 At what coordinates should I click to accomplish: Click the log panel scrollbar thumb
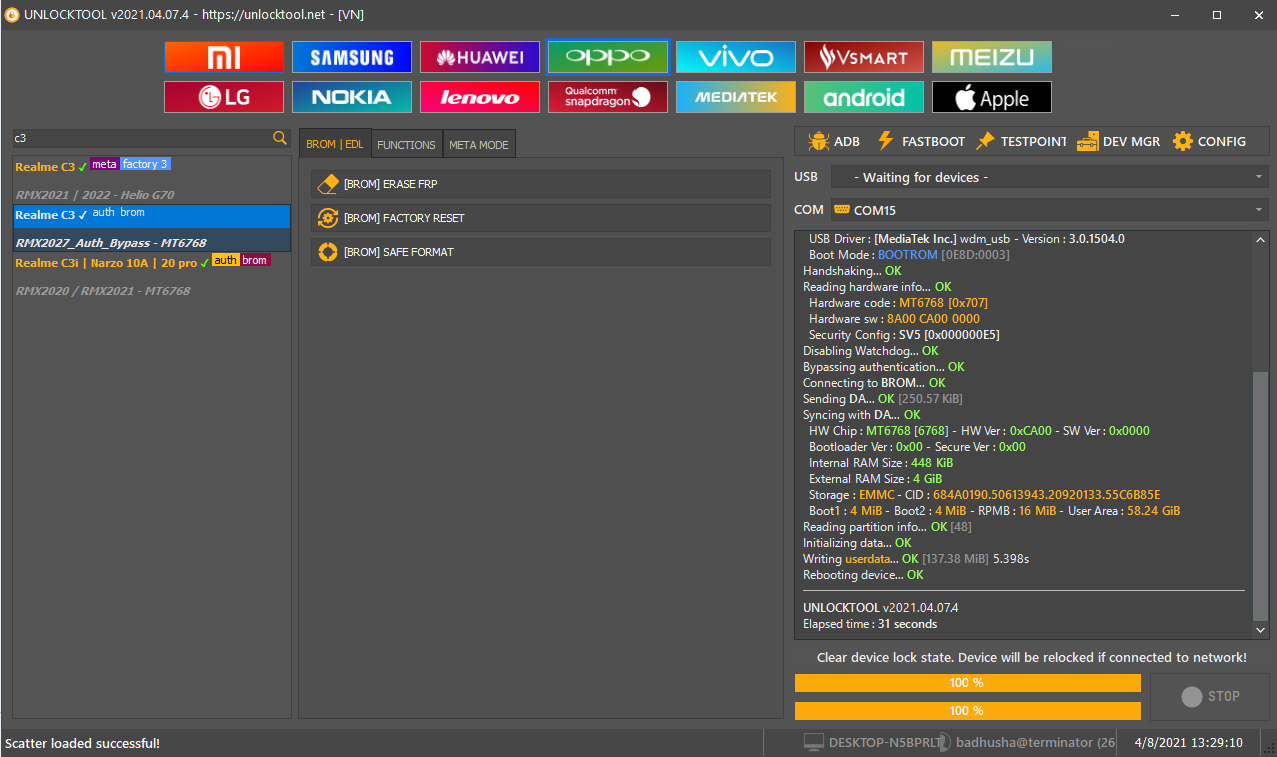(x=1260, y=495)
